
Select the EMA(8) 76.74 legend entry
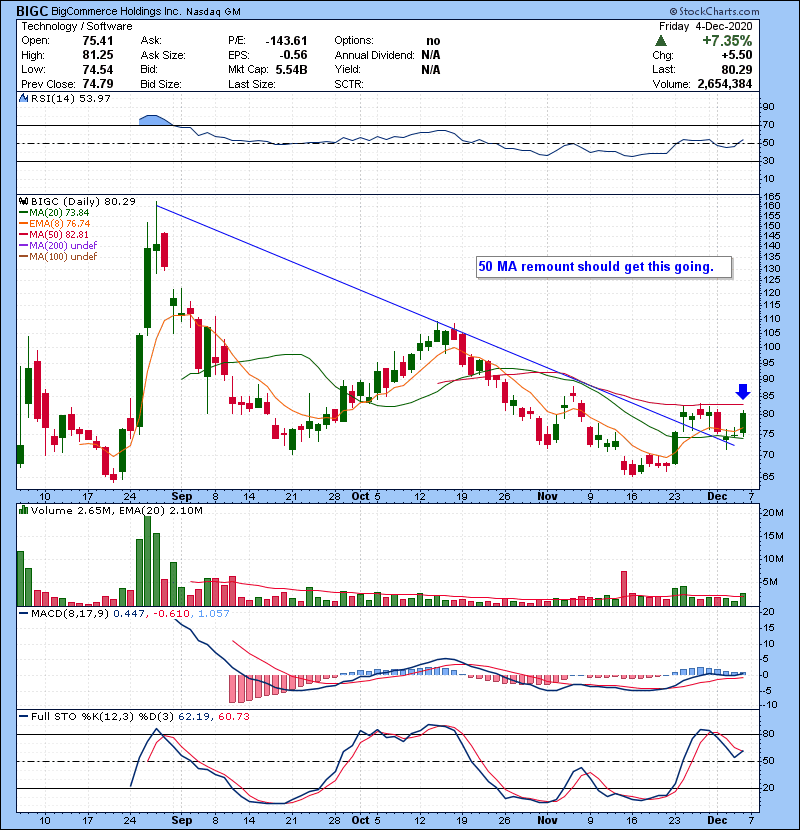tap(55, 224)
